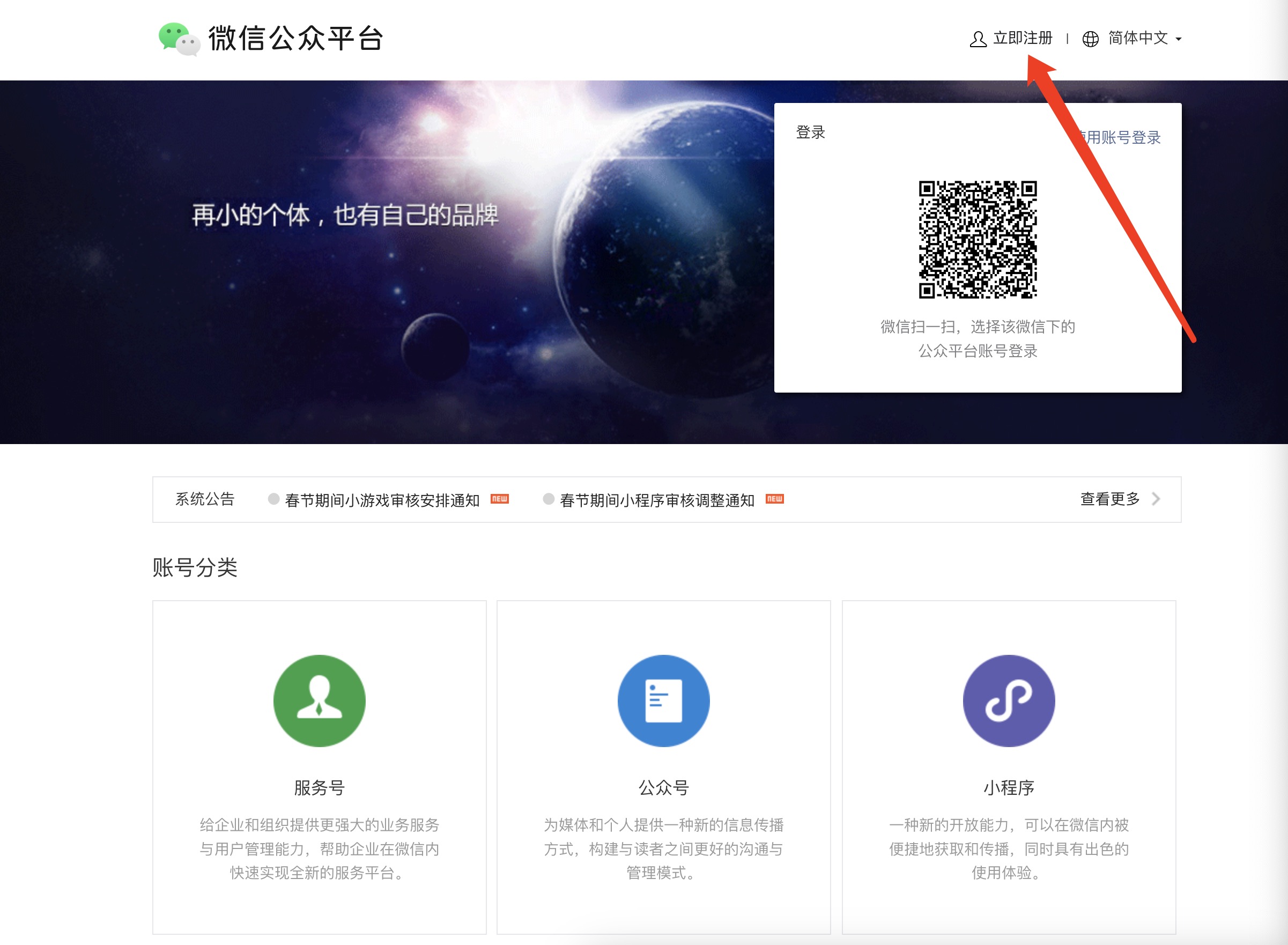
Task: Click the NEW badge after 小程序 announcement
Action: click(775, 499)
